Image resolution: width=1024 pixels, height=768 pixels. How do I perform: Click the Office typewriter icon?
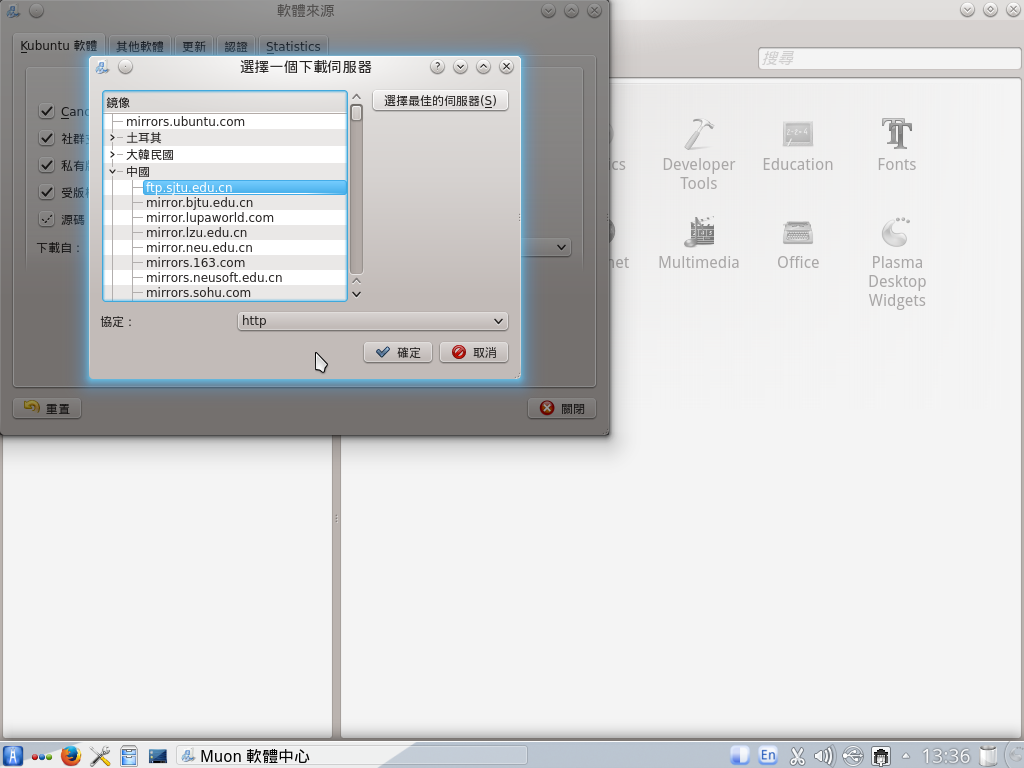point(797,232)
